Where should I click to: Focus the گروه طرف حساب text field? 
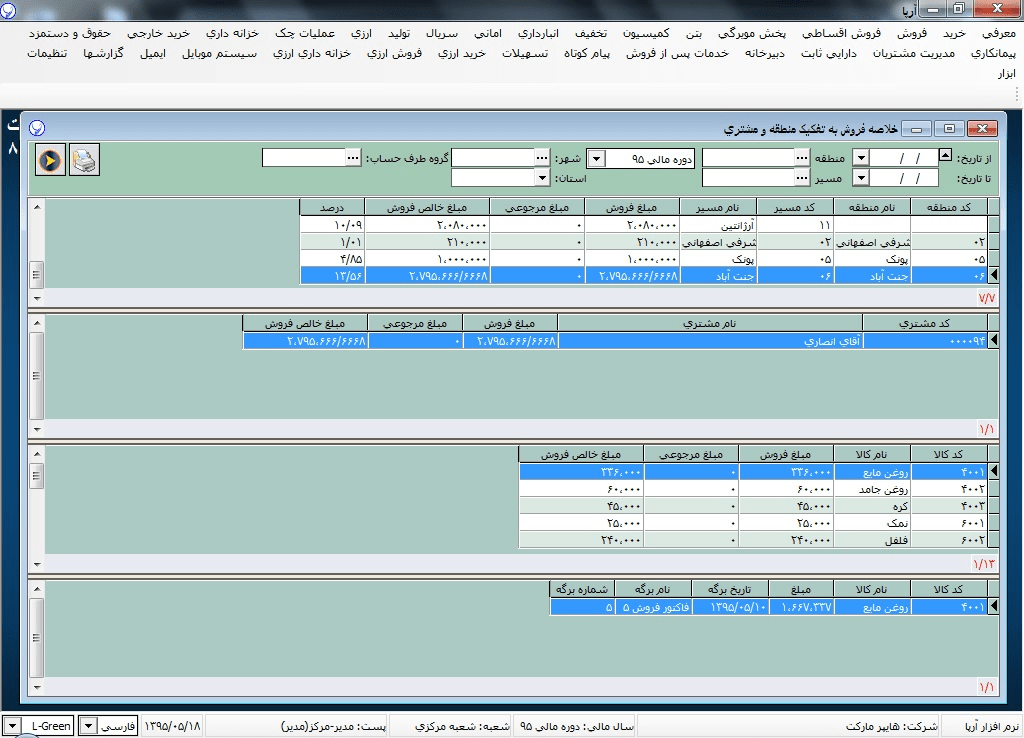(304, 158)
